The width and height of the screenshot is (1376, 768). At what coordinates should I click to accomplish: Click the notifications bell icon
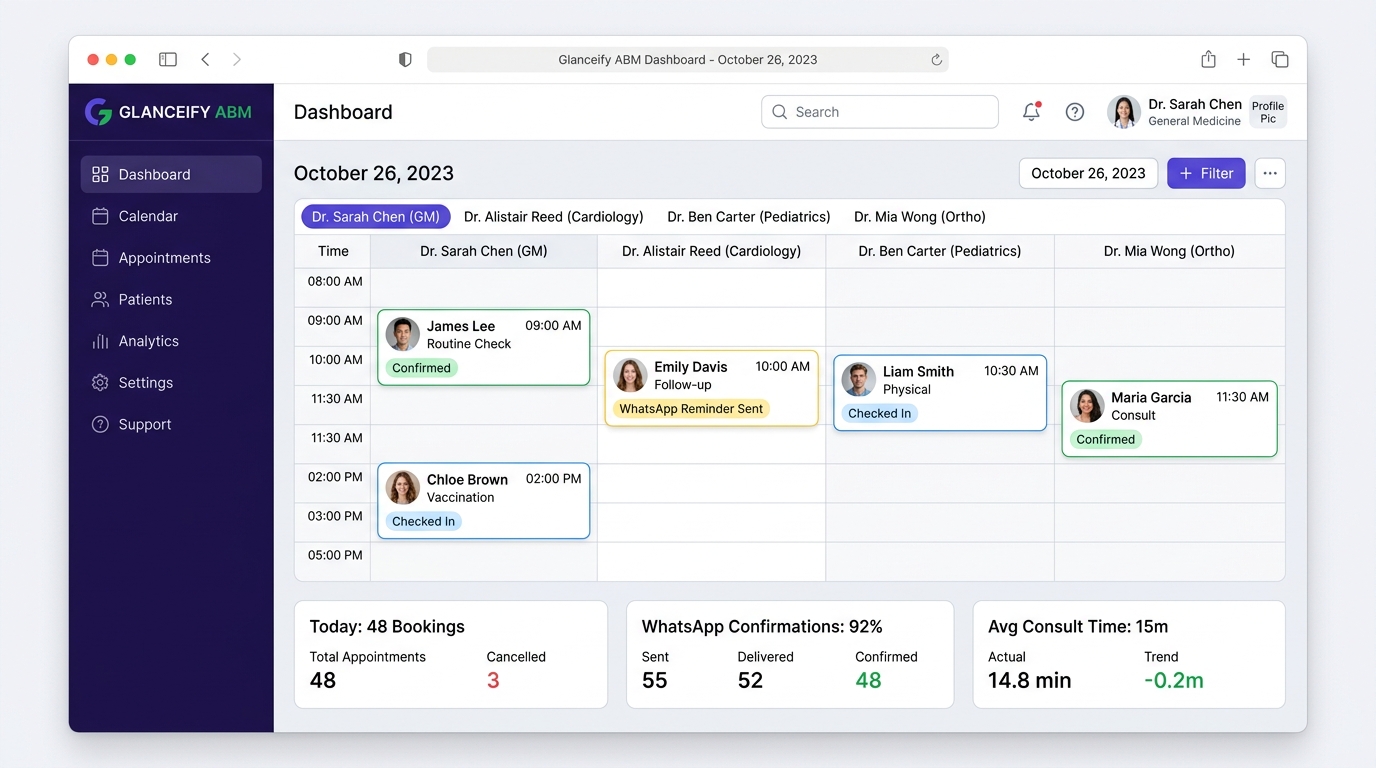1031,112
